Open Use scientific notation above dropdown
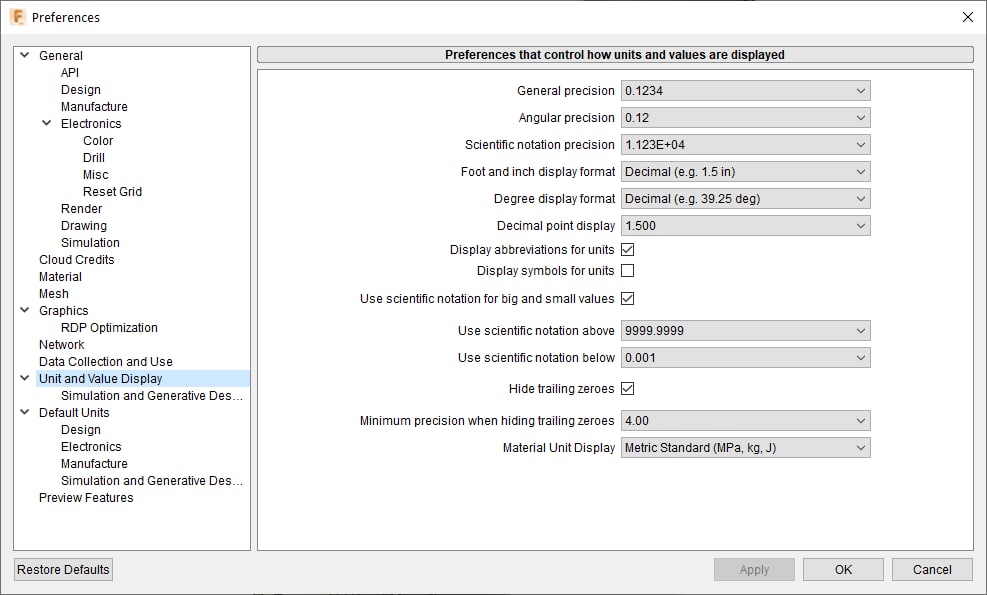The width and height of the screenshot is (987, 595). click(745, 331)
